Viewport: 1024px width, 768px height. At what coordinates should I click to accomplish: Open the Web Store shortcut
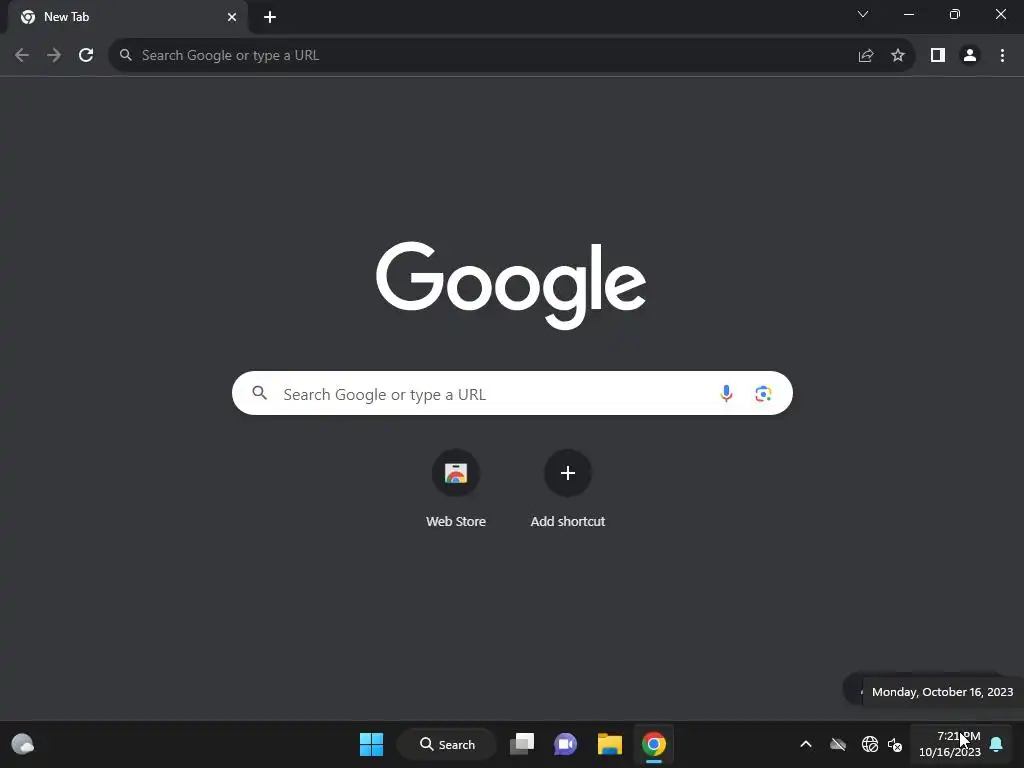[x=456, y=490]
